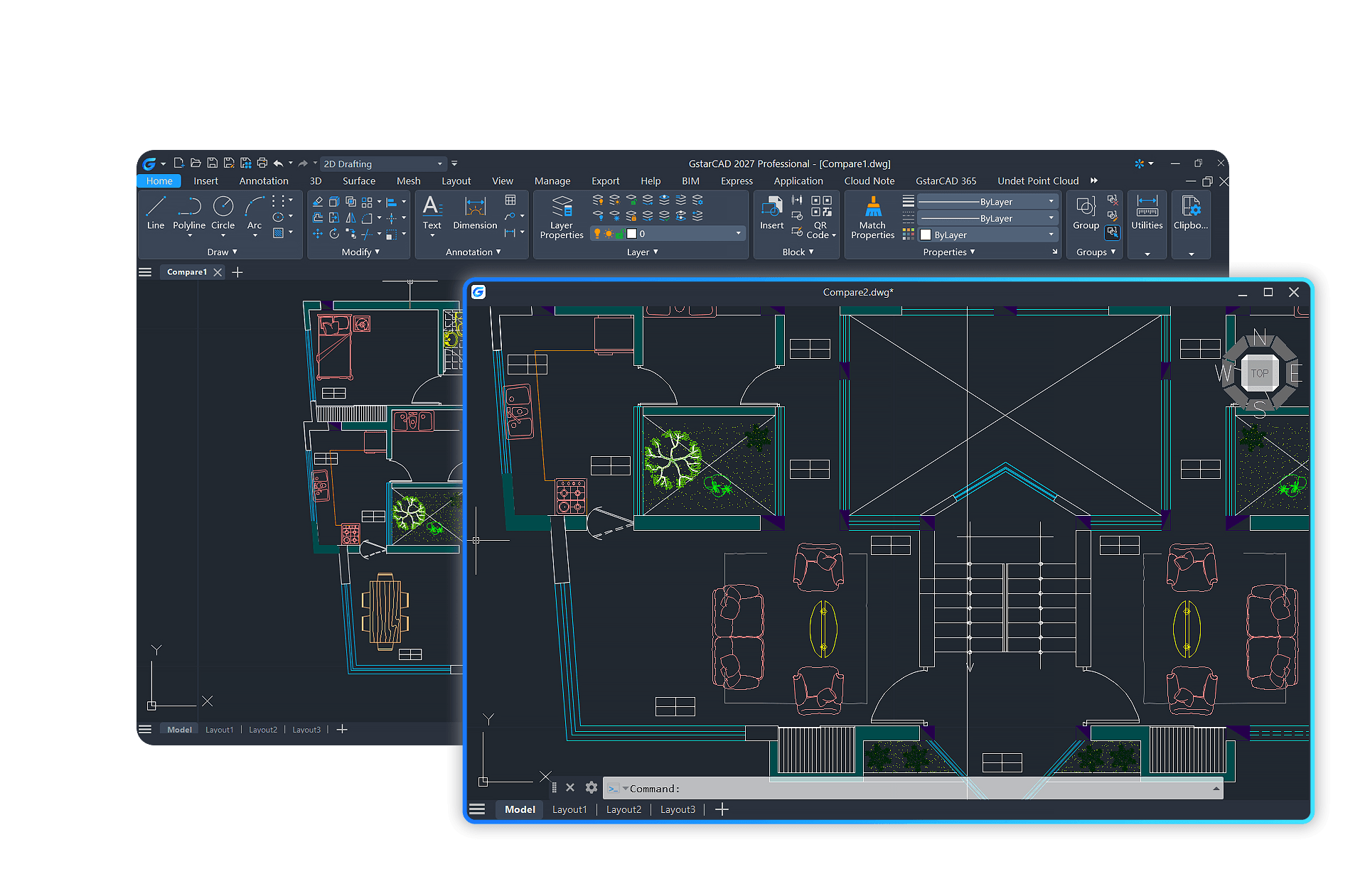This screenshot has width=1365, height=896.
Task: Open the Express ribbon tab
Action: (737, 181)
